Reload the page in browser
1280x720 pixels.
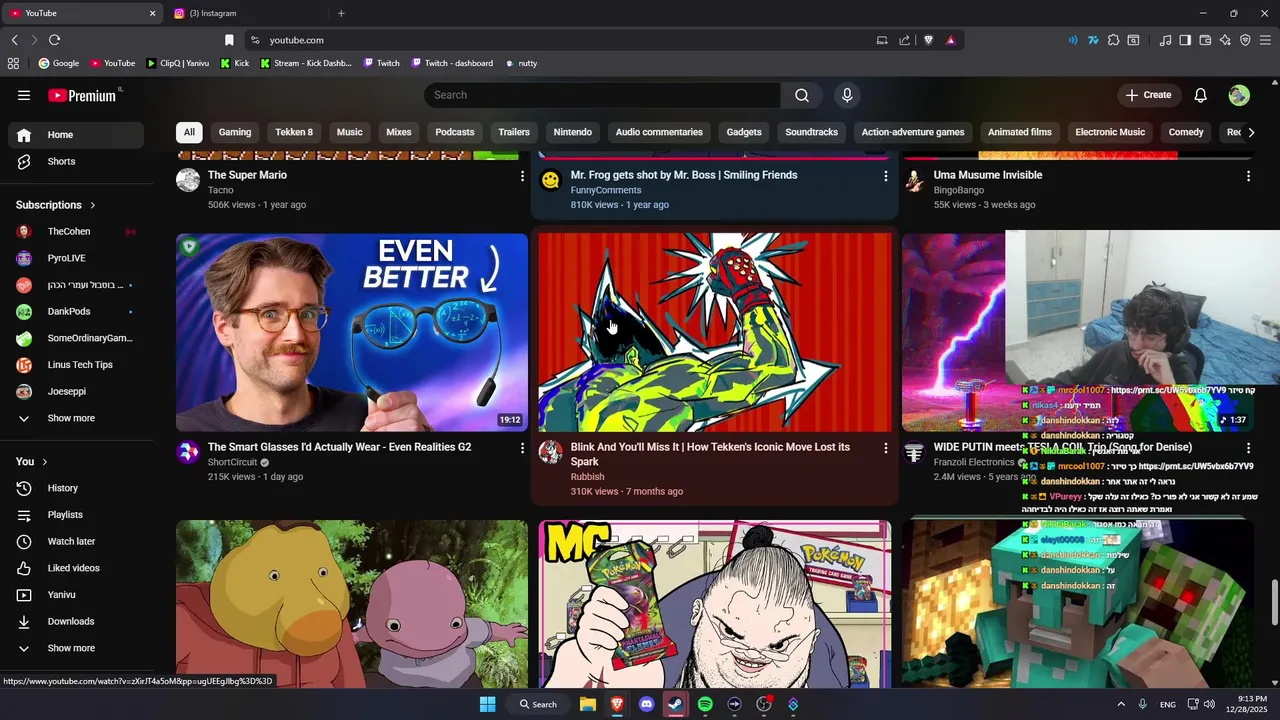[x=54, y=40]
